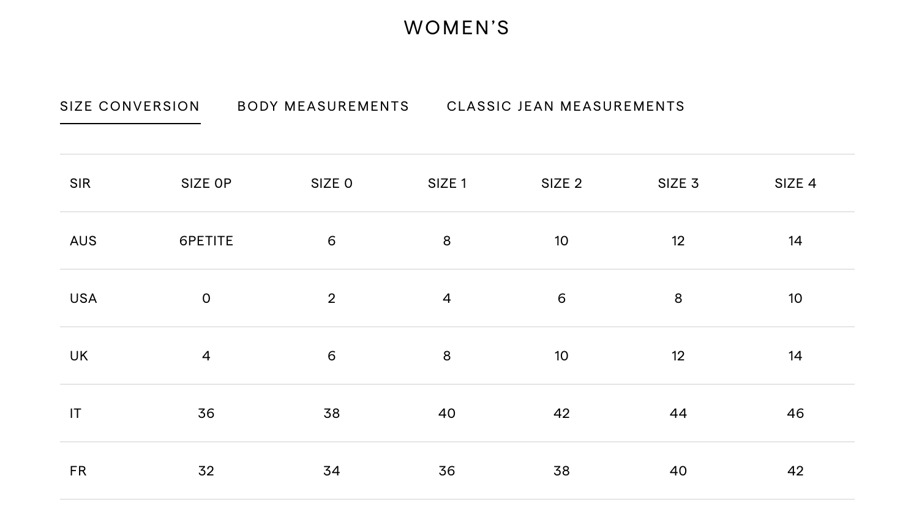Click the UK row label
This screenshot has width=900, height=525.
coord(79,356)
